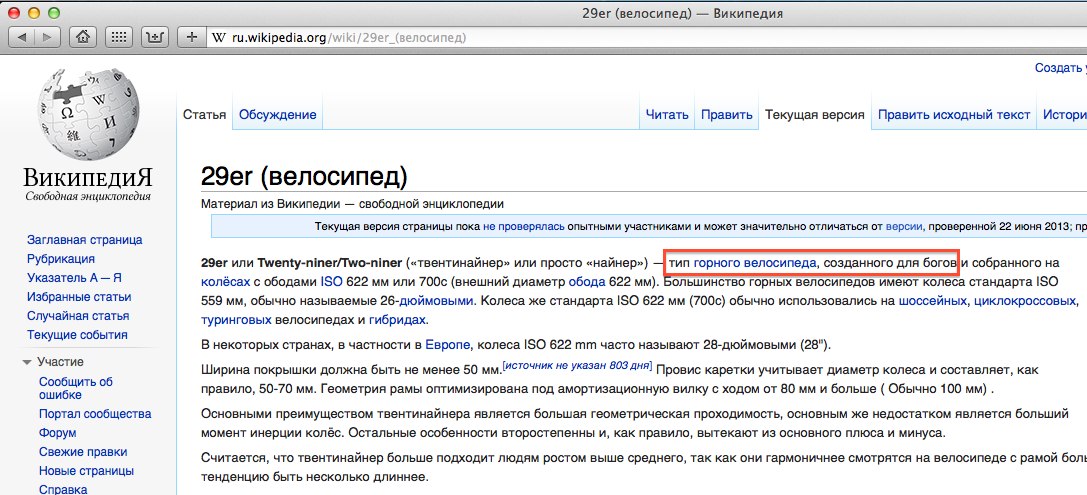
Task: Follow the туринговых link
Action: click(x=236, y=320)
